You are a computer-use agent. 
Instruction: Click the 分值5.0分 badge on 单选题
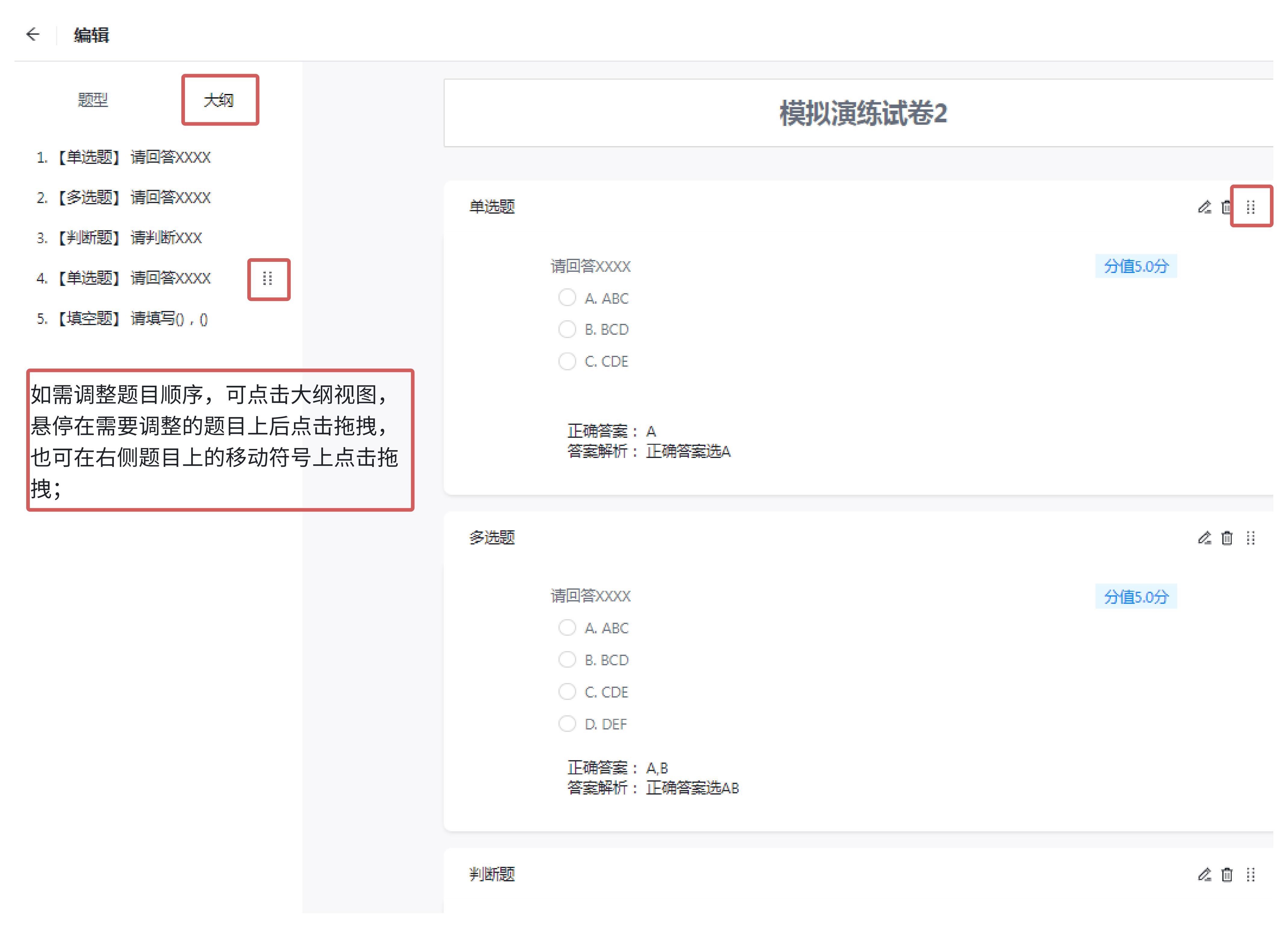[x=1136, y=266]
